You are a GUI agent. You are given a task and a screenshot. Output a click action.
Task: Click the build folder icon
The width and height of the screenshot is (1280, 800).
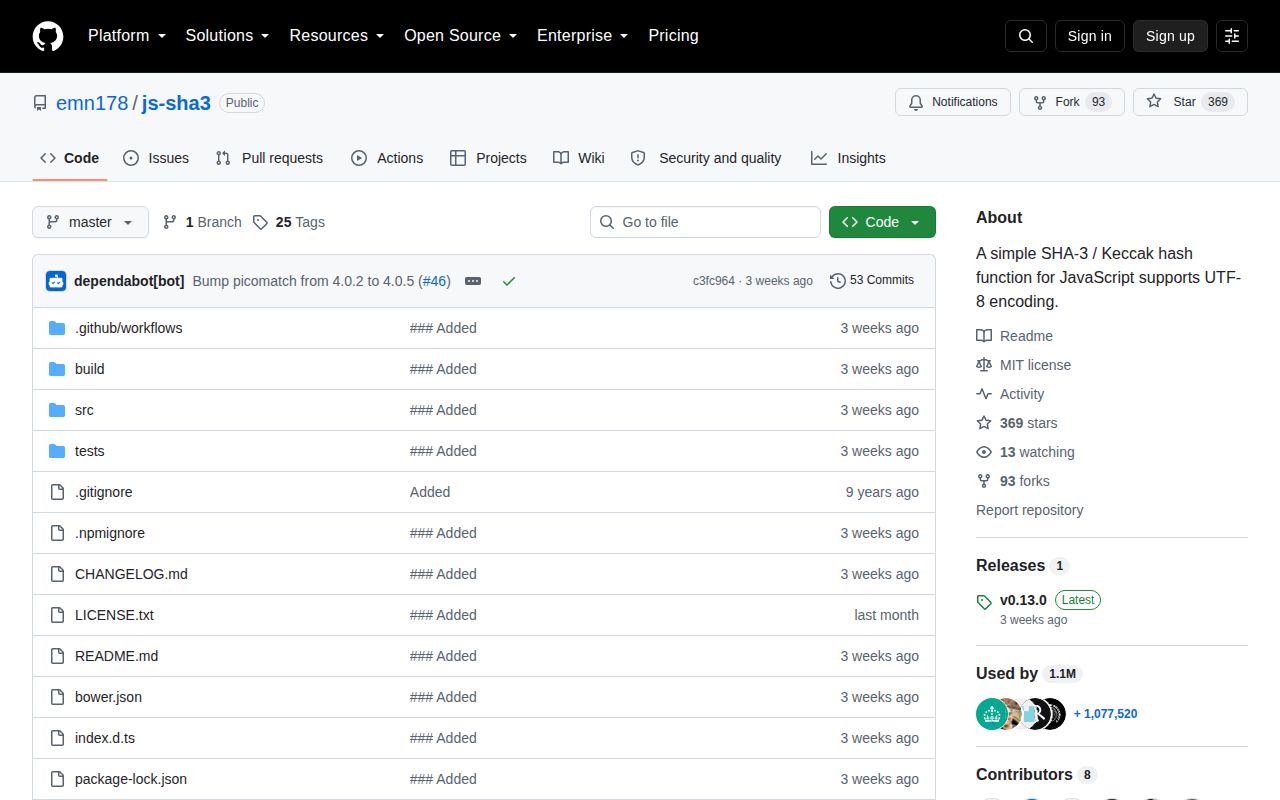click(x=57, y=369)
